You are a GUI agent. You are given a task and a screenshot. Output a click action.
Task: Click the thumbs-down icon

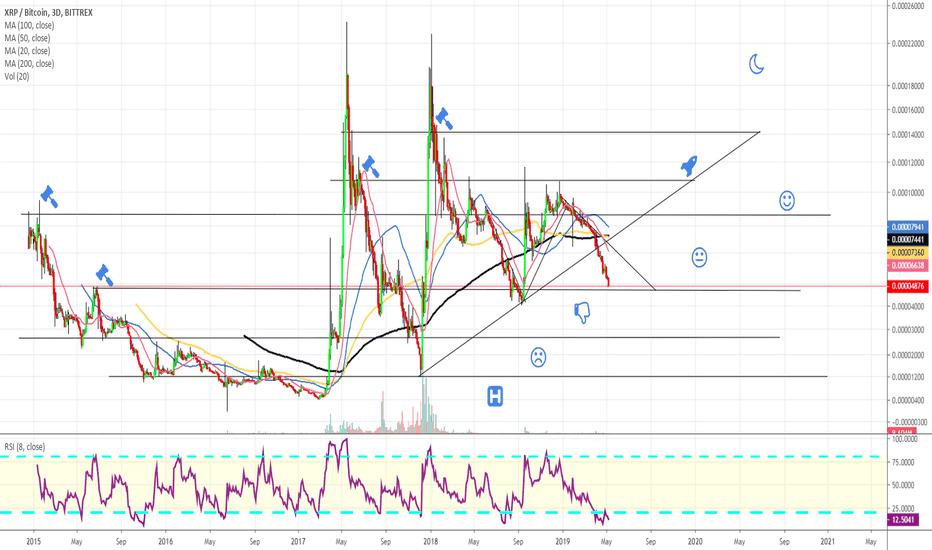coord(582,312)
